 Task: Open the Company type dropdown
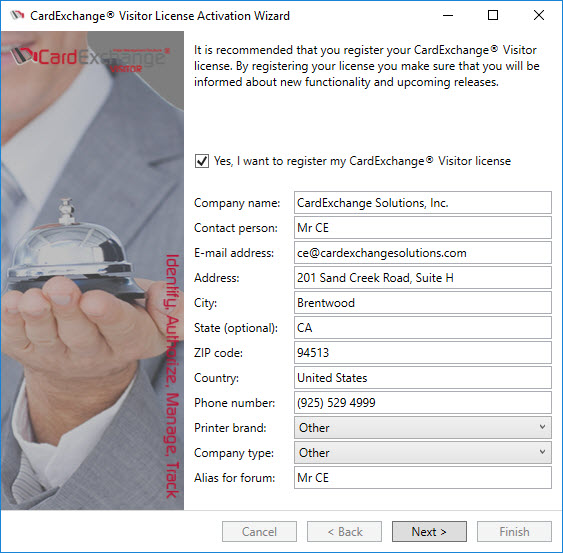(423, 452)
